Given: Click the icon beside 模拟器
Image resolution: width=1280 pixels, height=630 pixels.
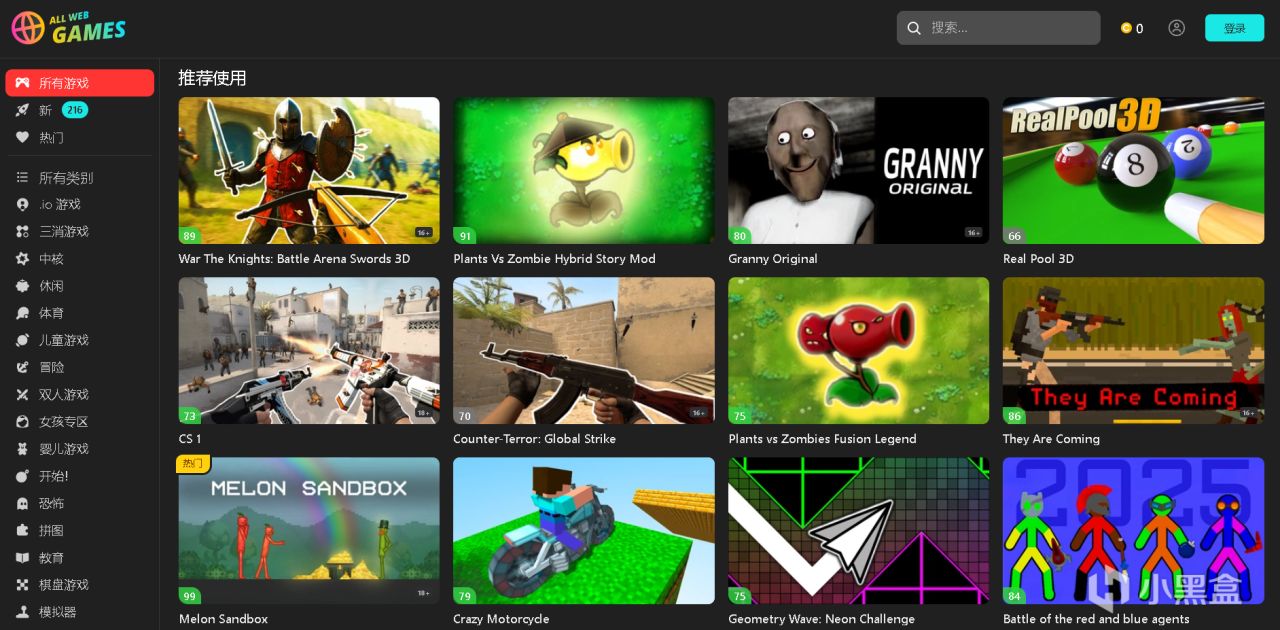Looking at the screenshot, I should [22, 611].
